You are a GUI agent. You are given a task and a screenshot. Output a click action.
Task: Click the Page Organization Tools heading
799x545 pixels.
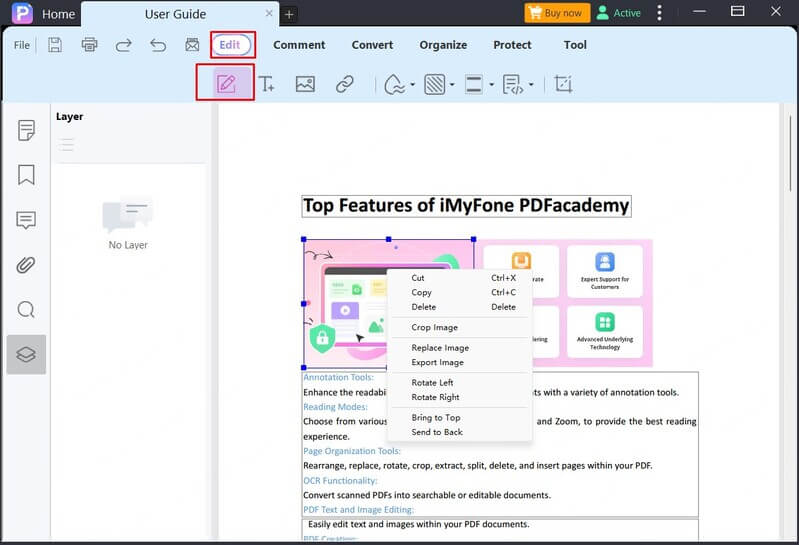(352, 451)
